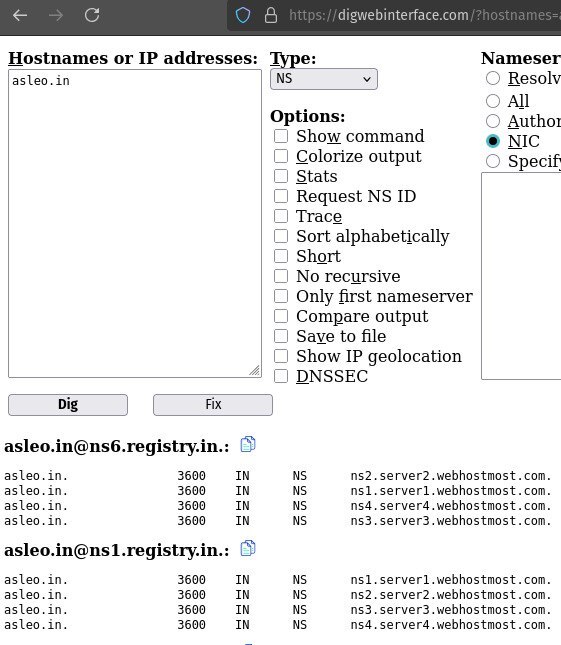
Task: Reload the current page
Action: 92,16
